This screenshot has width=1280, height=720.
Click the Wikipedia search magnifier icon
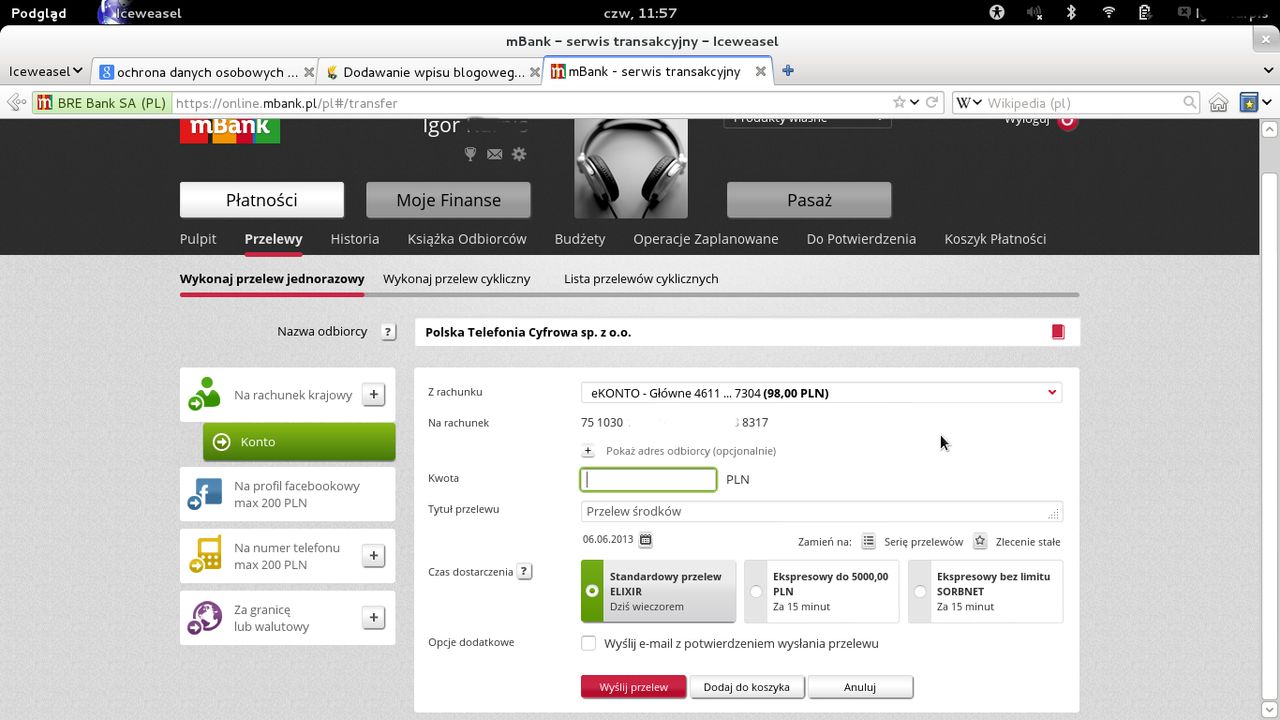tap(1190, 102)
